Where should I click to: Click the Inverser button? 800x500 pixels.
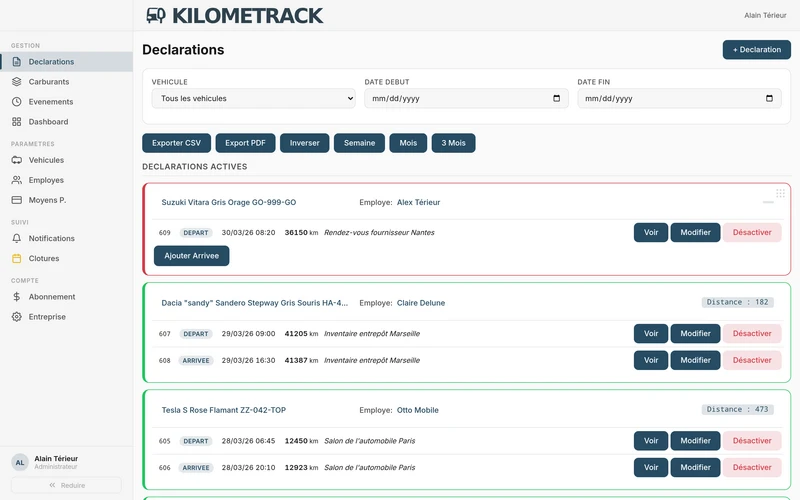(x=305, y=143)
